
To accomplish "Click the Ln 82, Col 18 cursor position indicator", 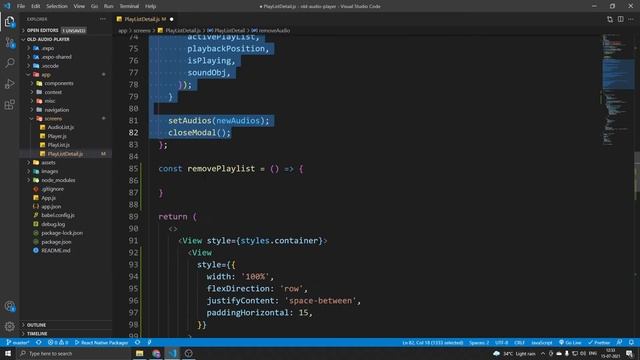I will pos(433,342).
